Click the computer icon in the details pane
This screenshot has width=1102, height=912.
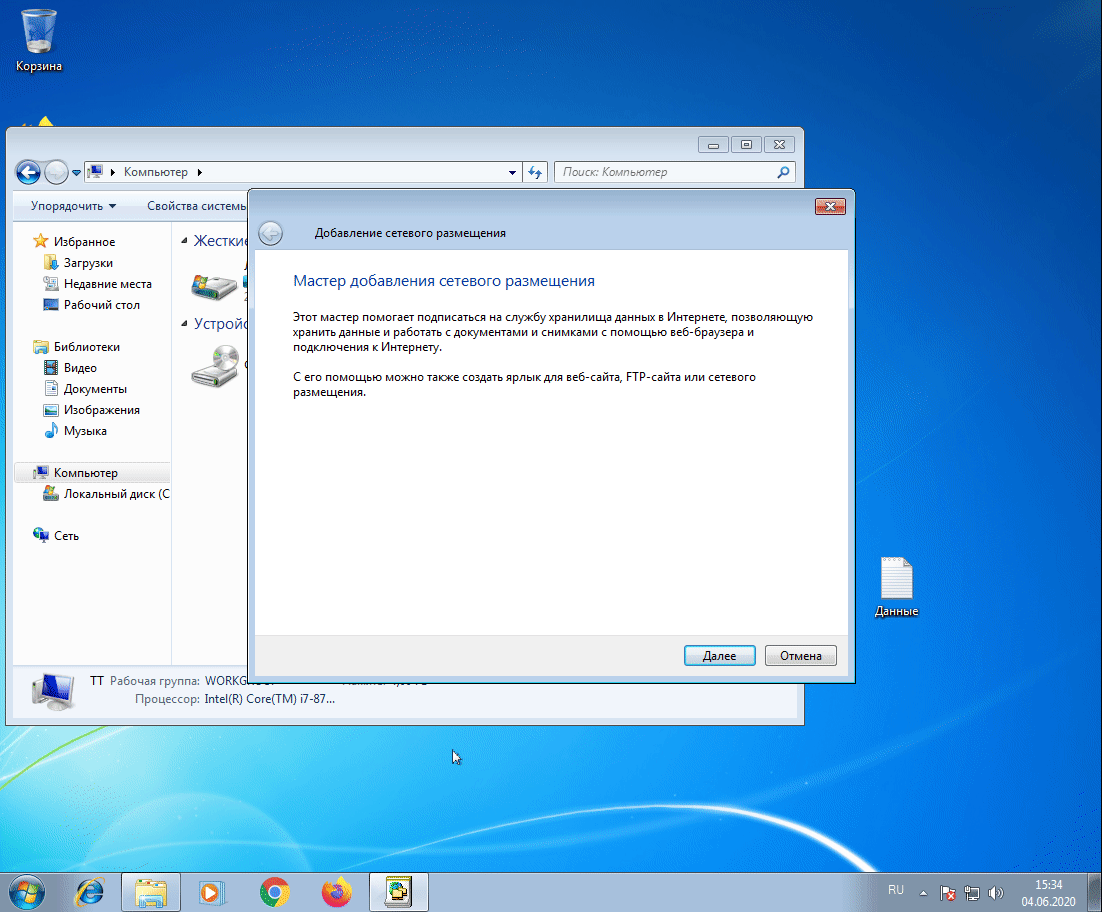point(53,691)
